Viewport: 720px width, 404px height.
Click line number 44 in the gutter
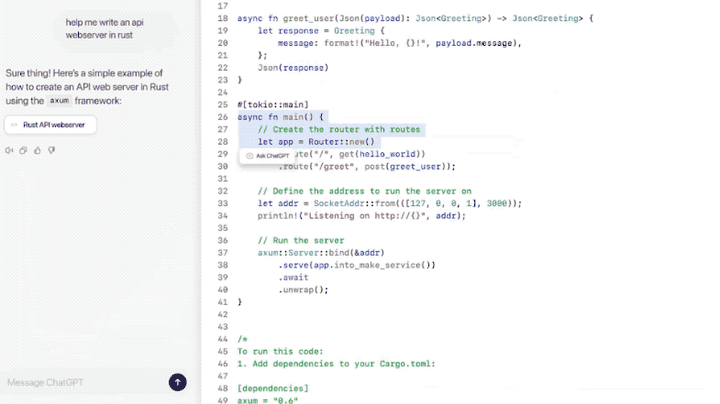[223, 339]
